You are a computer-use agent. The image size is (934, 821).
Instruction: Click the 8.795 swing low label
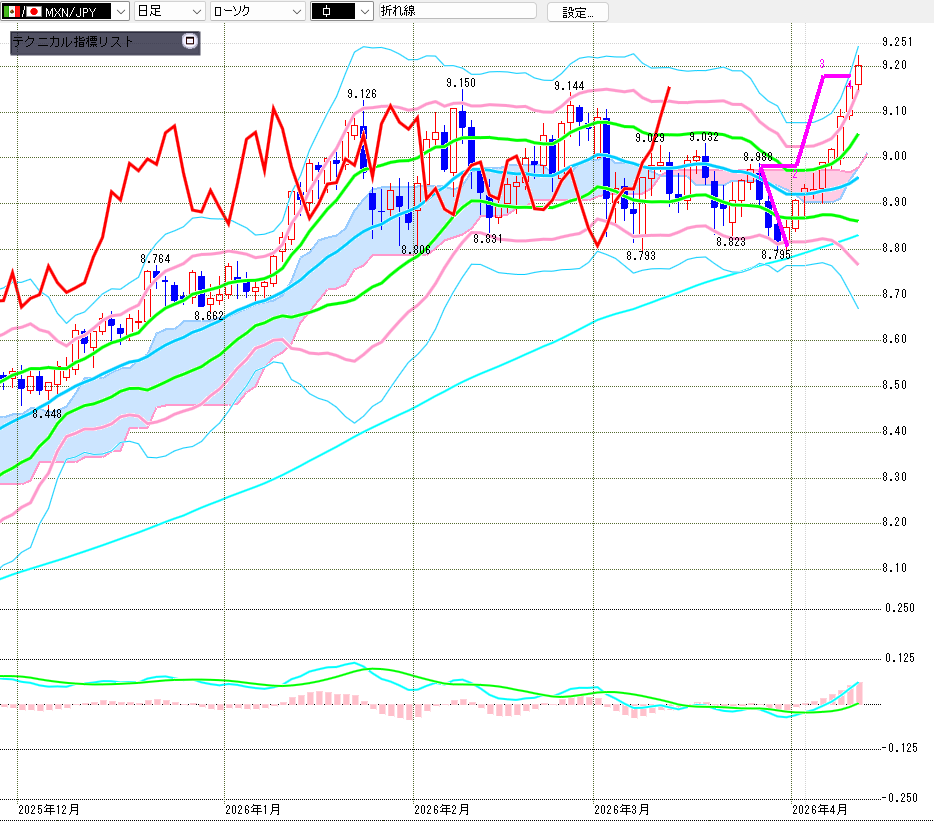click(x=775, y=255)
